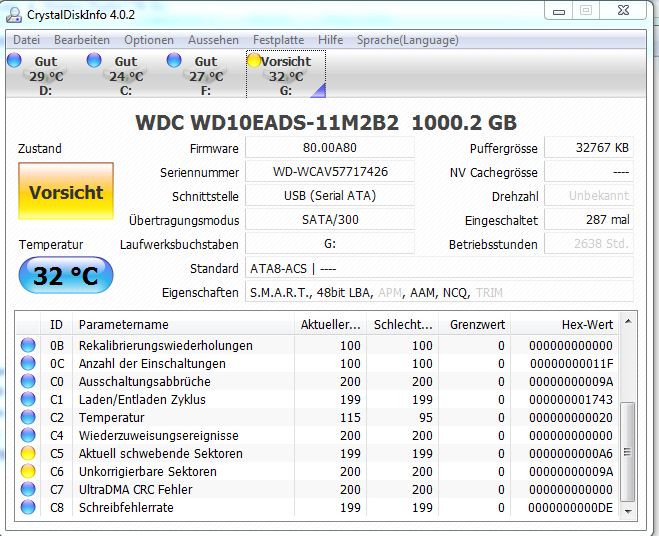Open the Bearbeiten menu
Image resolution: width=659 pixels, height=536 pixels.
(x=82, y=40)
